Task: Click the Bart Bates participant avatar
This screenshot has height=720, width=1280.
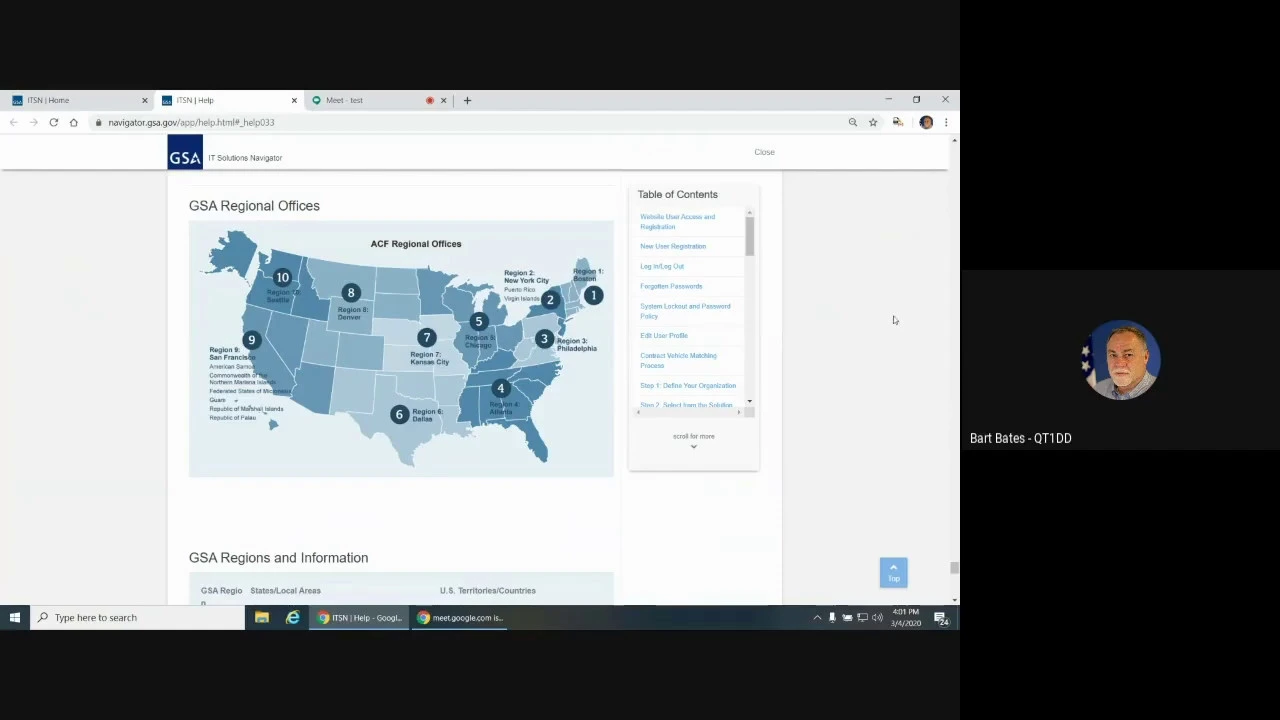Action: [x=1121, y=360]
